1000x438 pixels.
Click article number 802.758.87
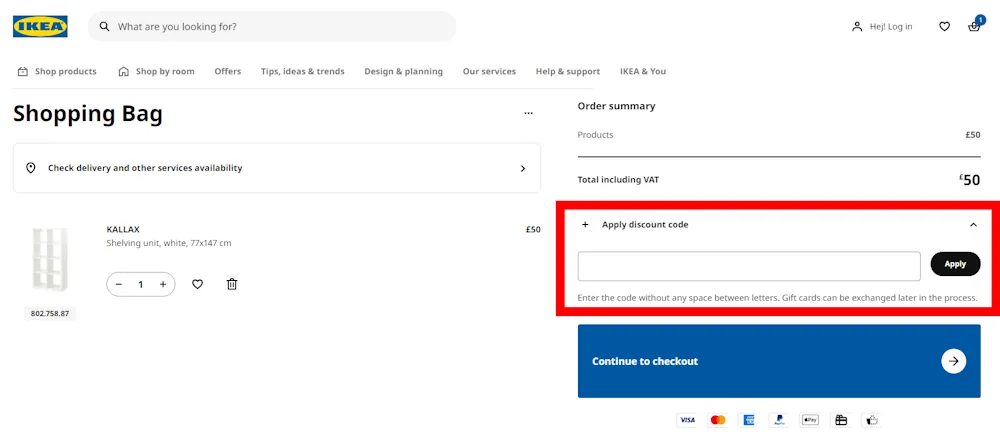[x=50, y=314]
